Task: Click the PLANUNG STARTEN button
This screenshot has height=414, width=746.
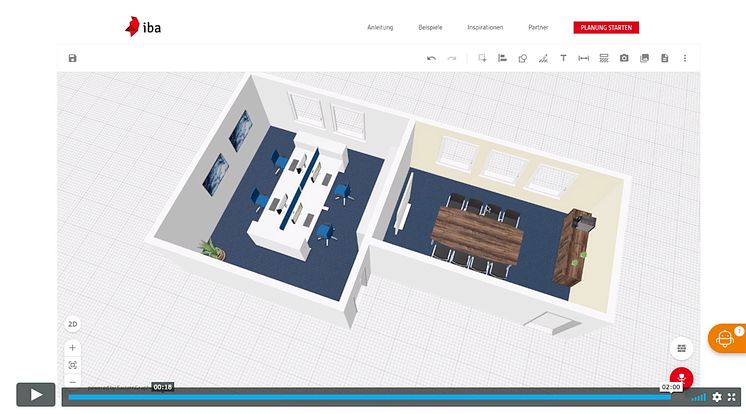Action: click(606, 28)
